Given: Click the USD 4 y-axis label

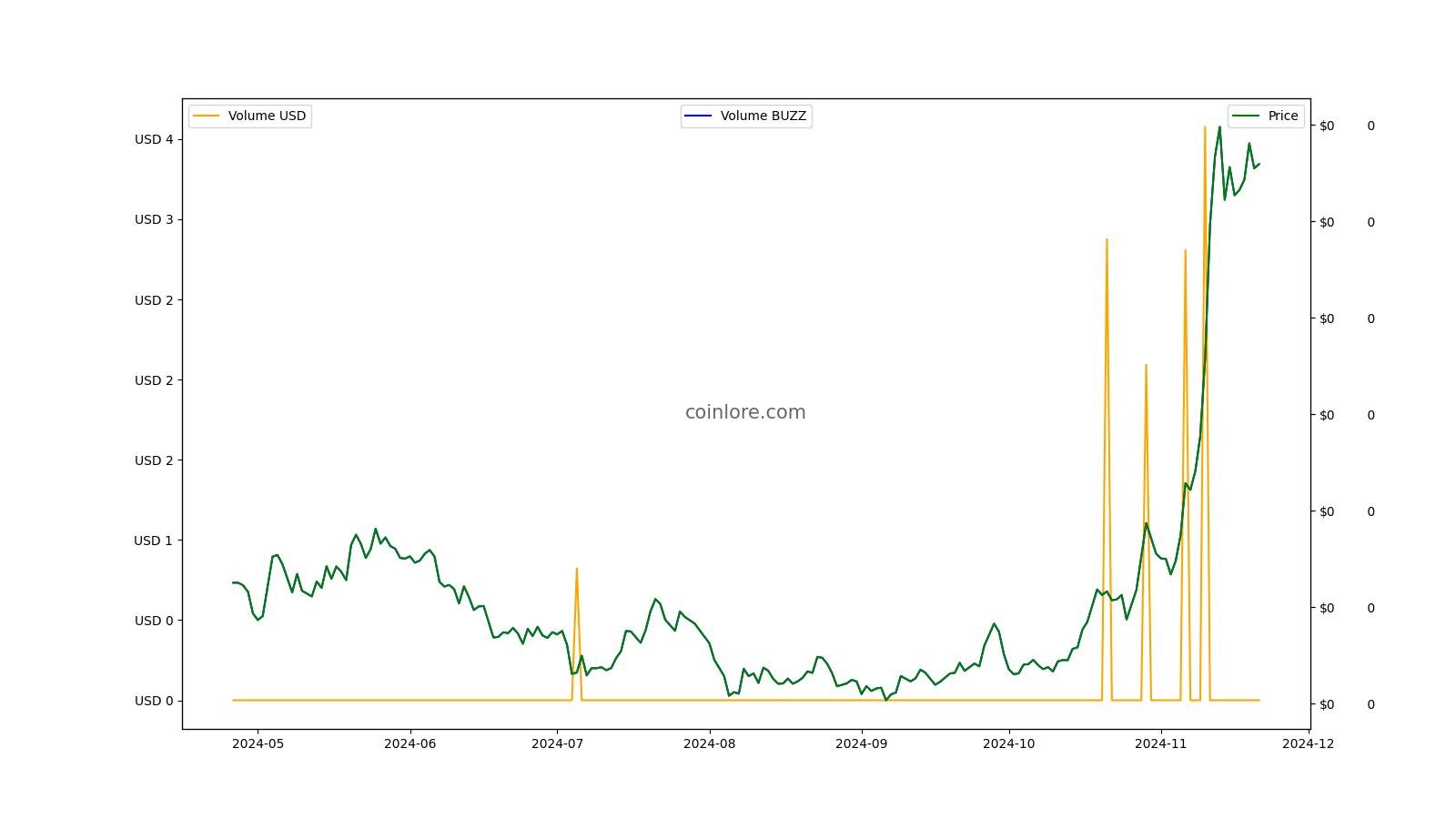Looking at the screenshot, I should pos(154,139).
